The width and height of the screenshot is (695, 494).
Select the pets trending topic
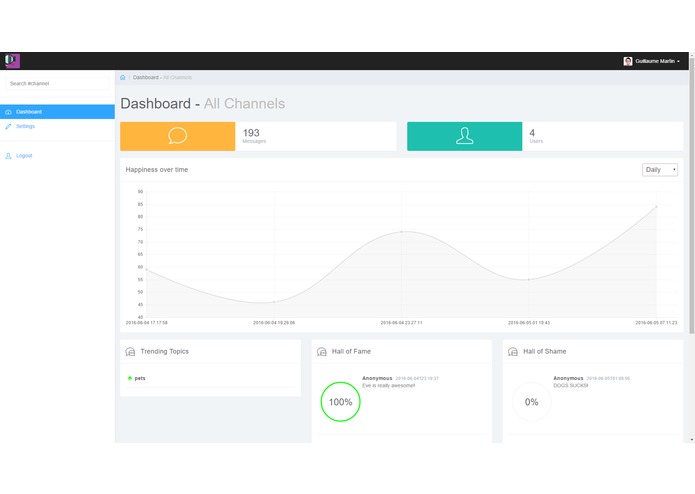pyautogui.click(x=140, y=378)
